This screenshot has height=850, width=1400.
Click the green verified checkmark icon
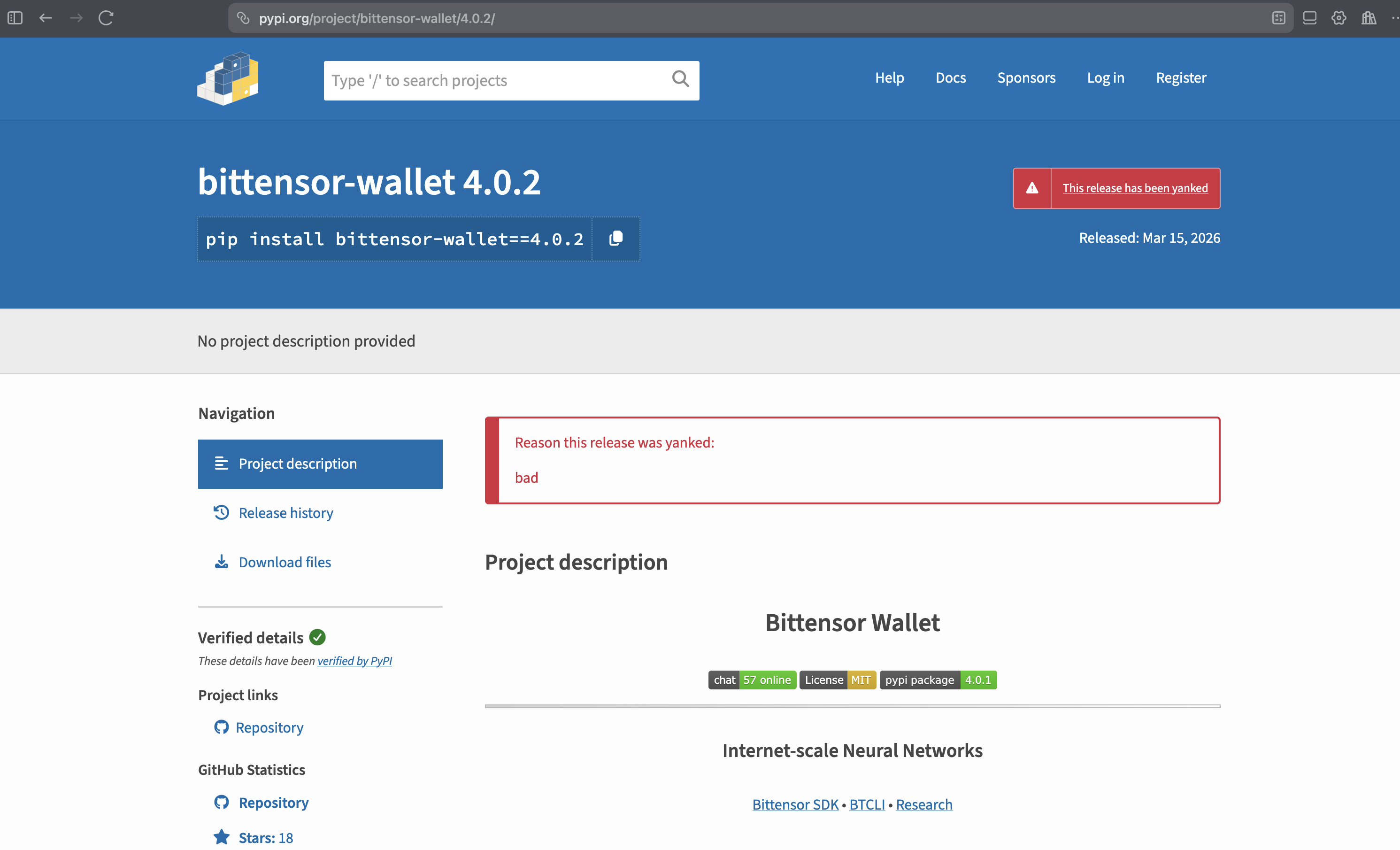pos(318,638)
